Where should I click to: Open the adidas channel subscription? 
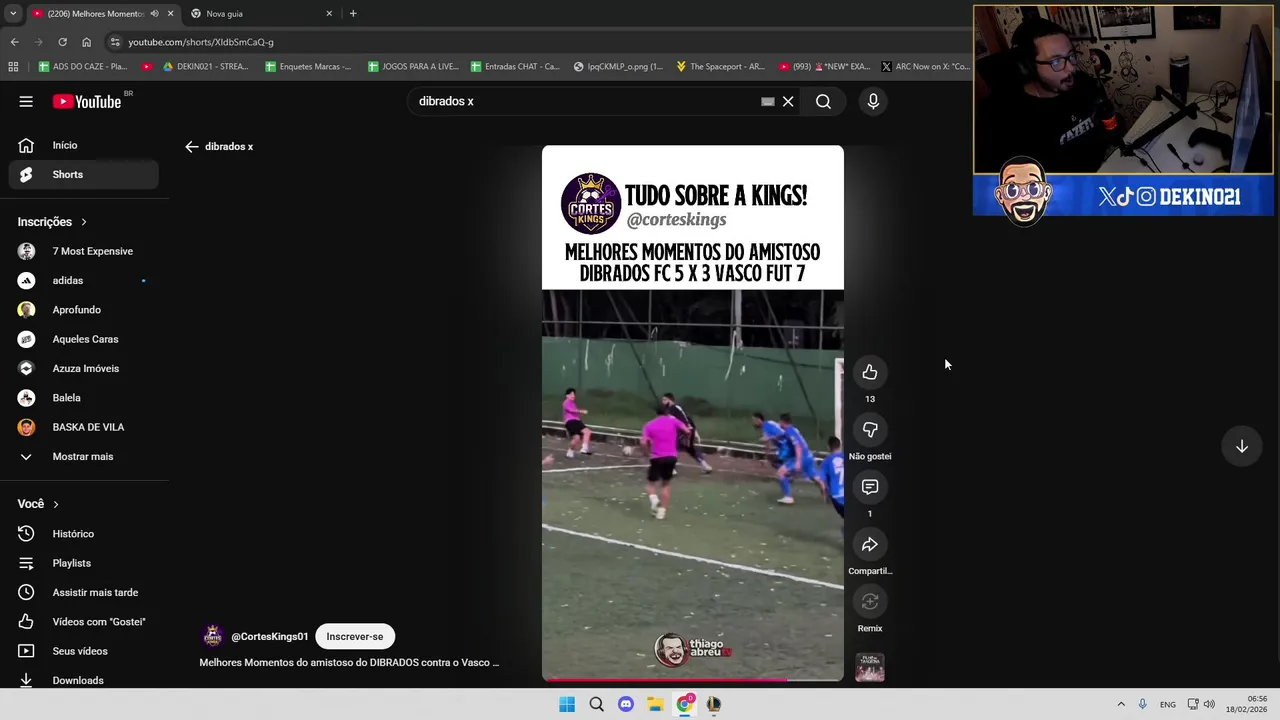point(84,280)
